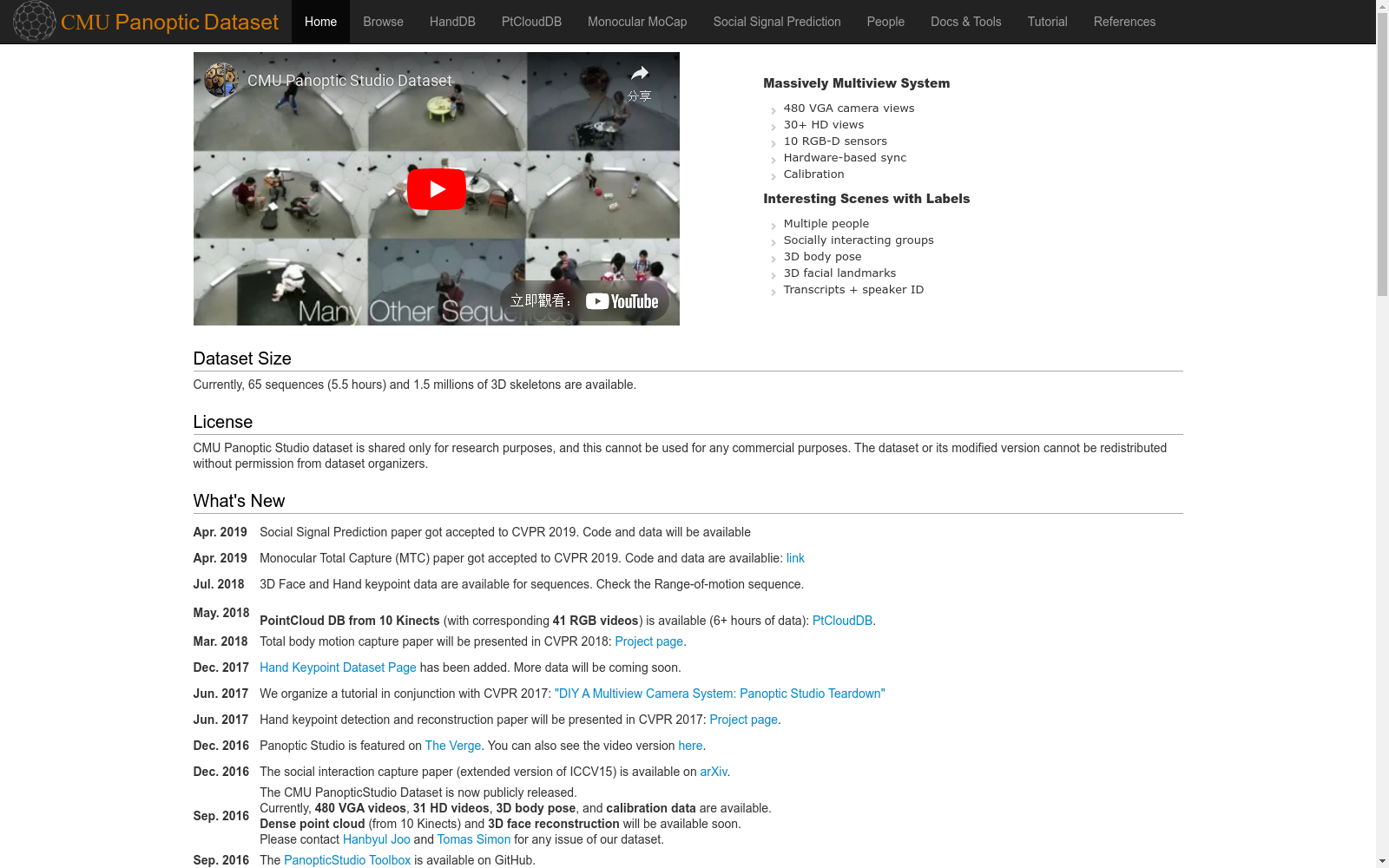Open the Tutorial nav item
Image resolution: width=1389 pixels, height=868 pixels.
tap(1047, 22)
